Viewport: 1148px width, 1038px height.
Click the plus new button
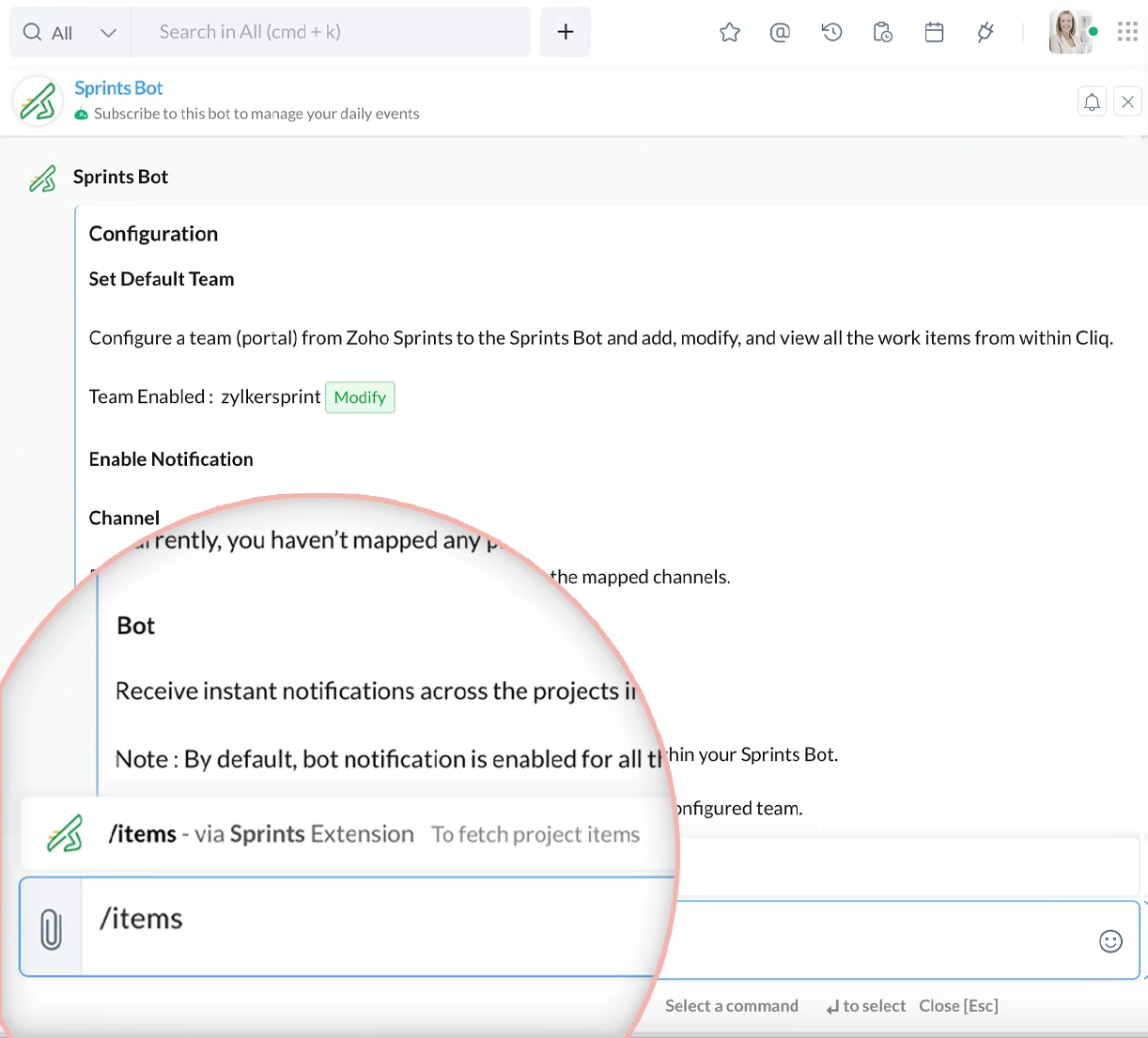coord(566,32)
